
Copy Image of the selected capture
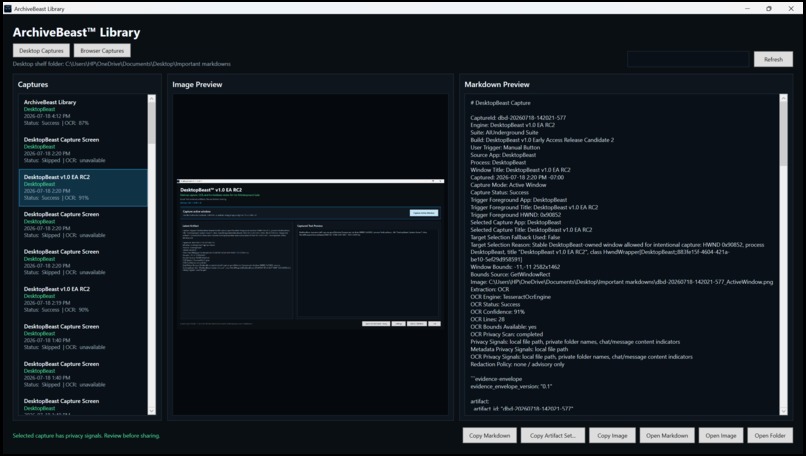click(x=612, y=435)
